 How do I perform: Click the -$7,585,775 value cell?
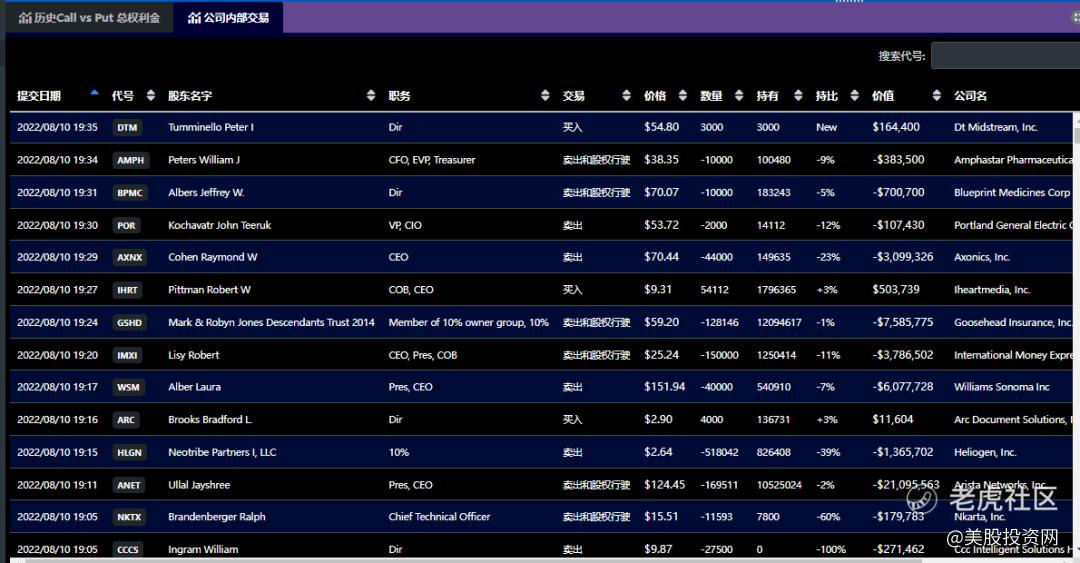click(x=902, y=323)
